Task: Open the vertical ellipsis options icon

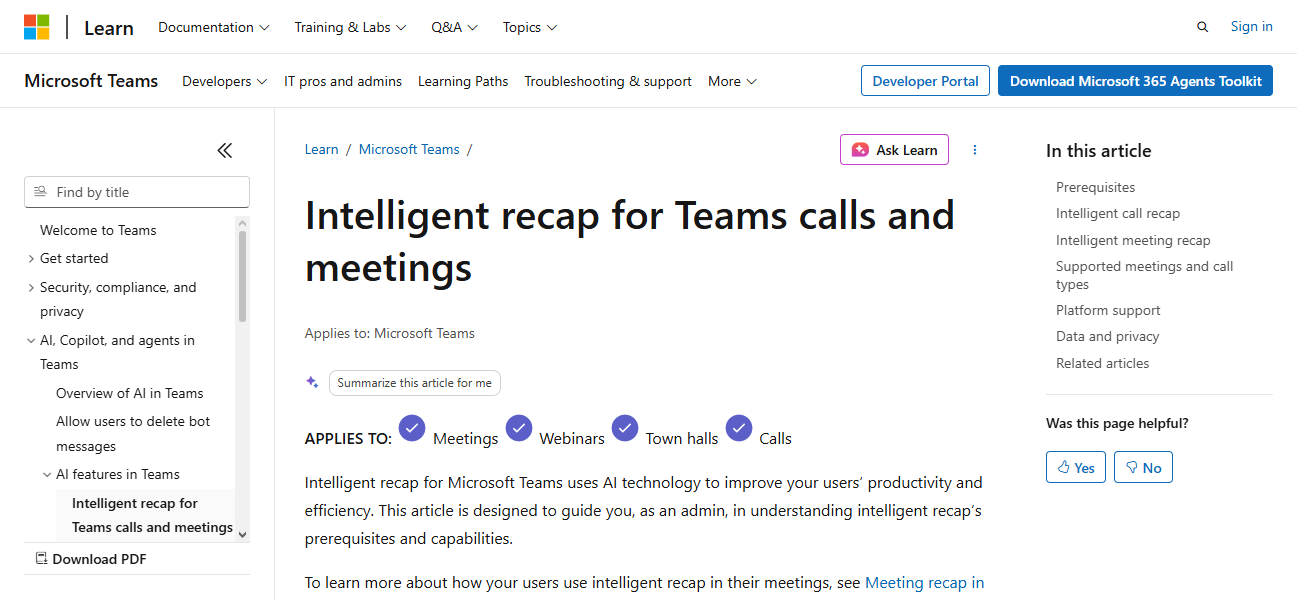Action: tap(975, 149)
